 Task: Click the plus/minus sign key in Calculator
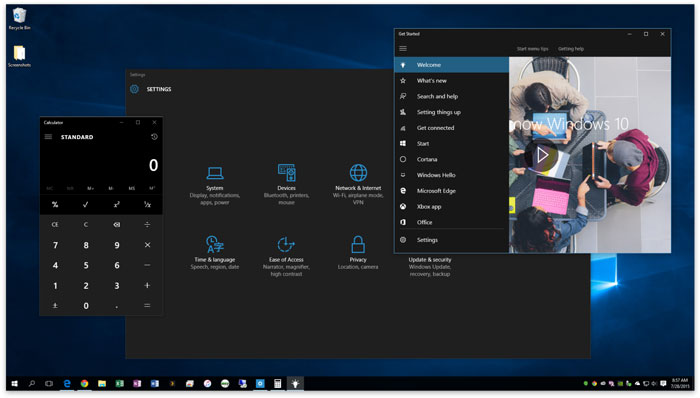(55, 306)
